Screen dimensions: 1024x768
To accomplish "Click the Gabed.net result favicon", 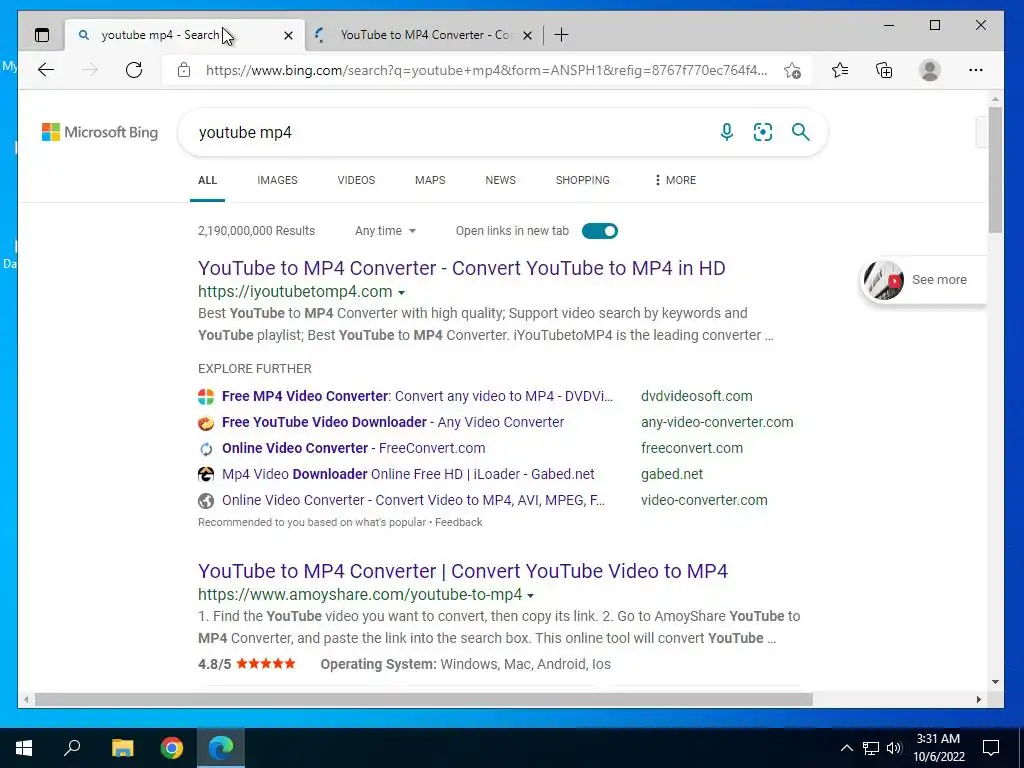I will (x=206, y=474).
